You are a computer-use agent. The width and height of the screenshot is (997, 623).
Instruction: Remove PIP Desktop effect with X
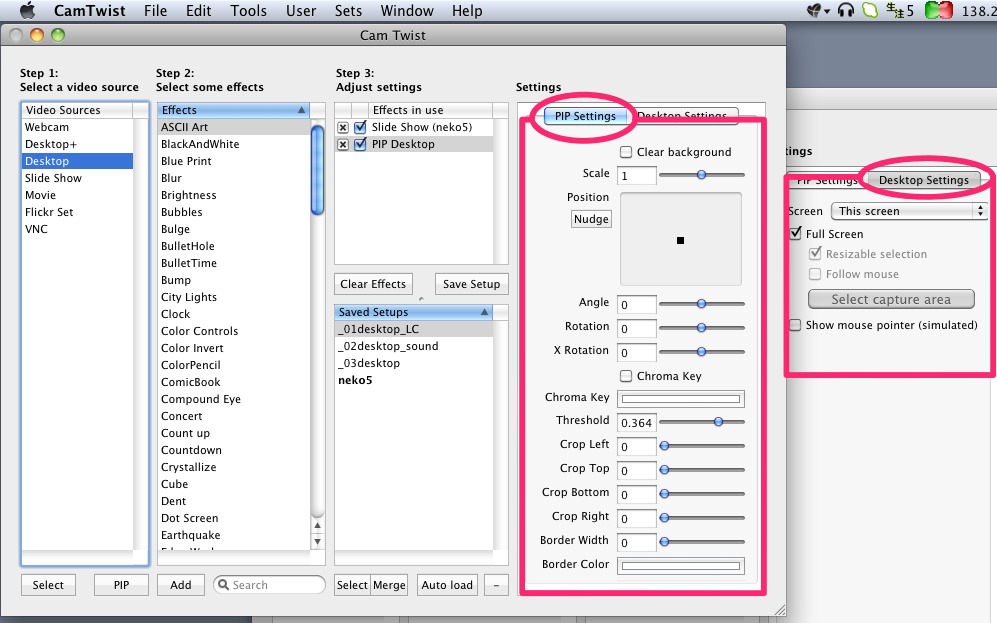click(343, 144)
